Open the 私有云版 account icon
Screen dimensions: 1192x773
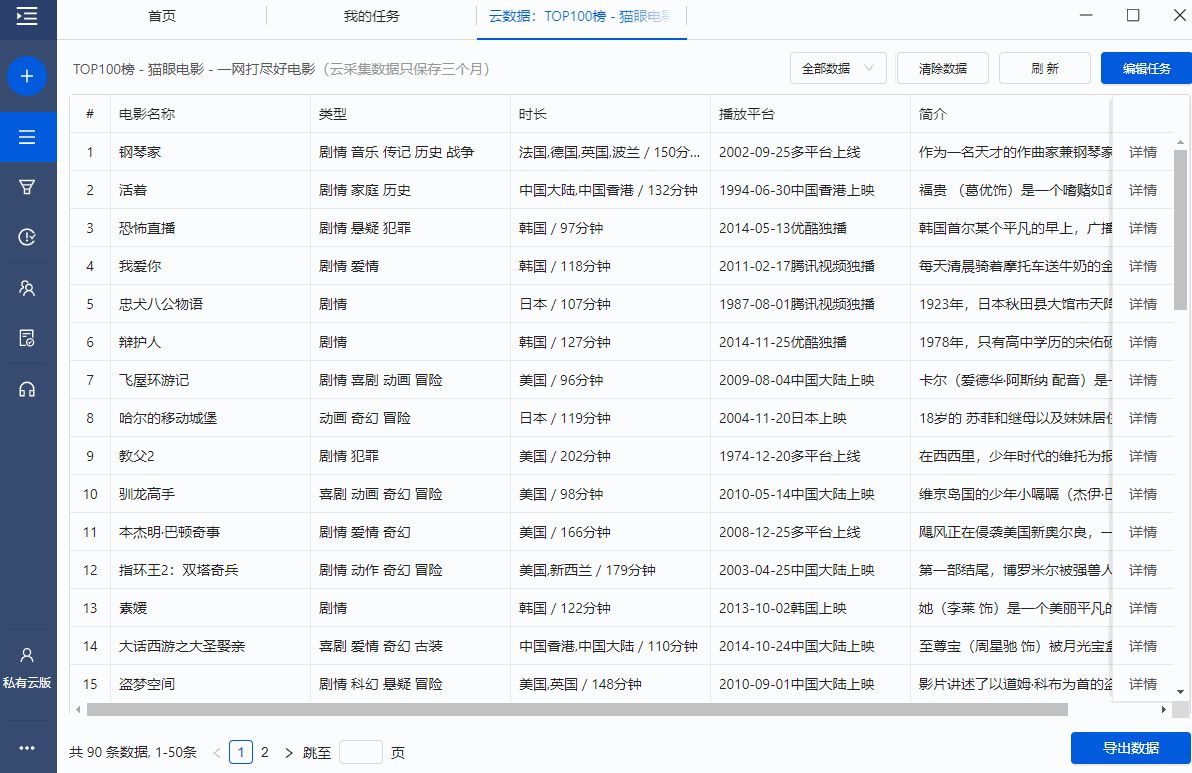(x=27, y=667)
